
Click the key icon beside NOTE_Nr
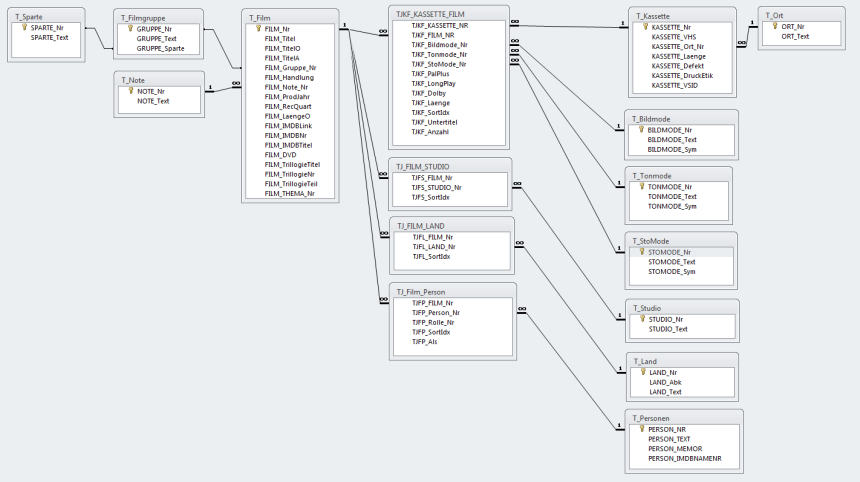(x=129, y=90)
